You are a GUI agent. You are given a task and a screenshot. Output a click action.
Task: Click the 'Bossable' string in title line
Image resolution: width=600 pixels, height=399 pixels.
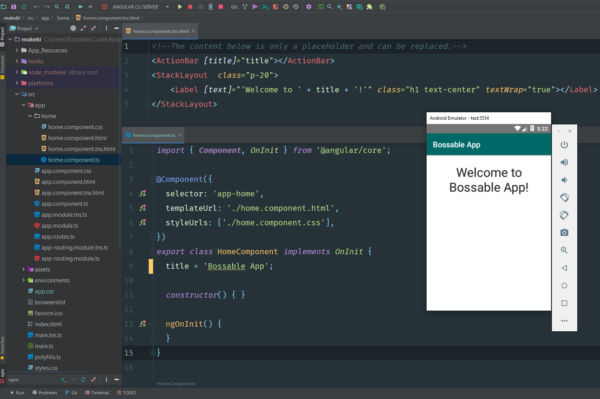226,266
